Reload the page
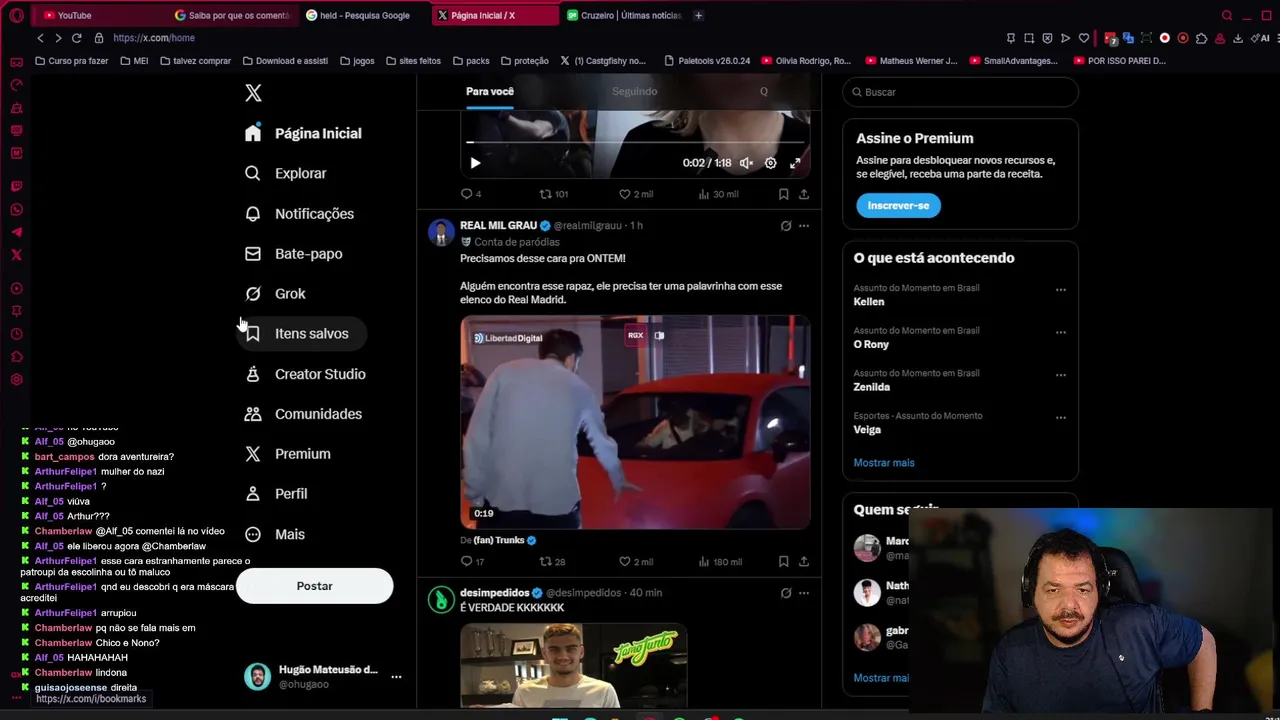The width and height of the screenshot is (1280, 720). 76,38
